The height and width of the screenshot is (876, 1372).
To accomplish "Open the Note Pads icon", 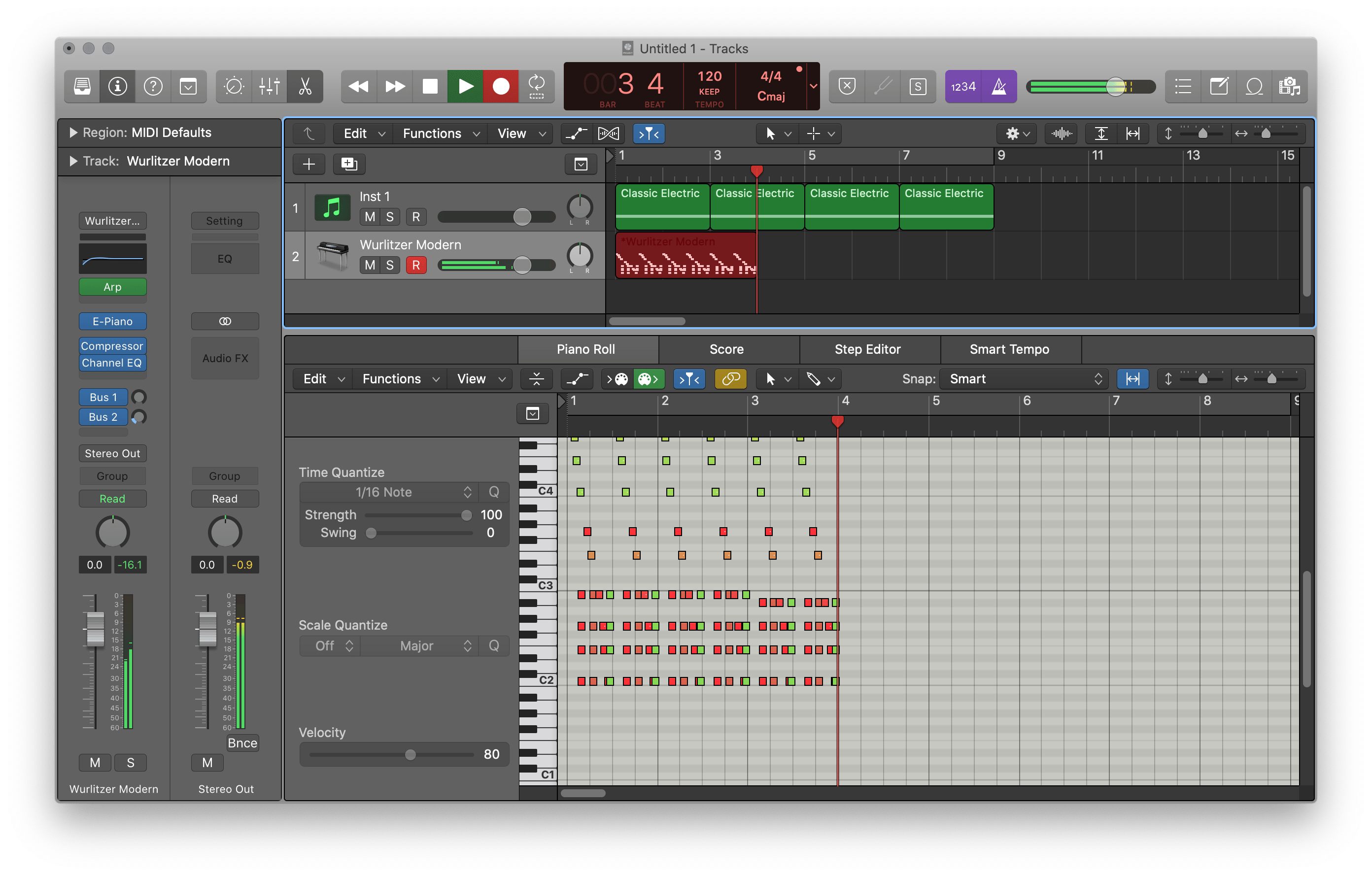I will point(1219,87).
